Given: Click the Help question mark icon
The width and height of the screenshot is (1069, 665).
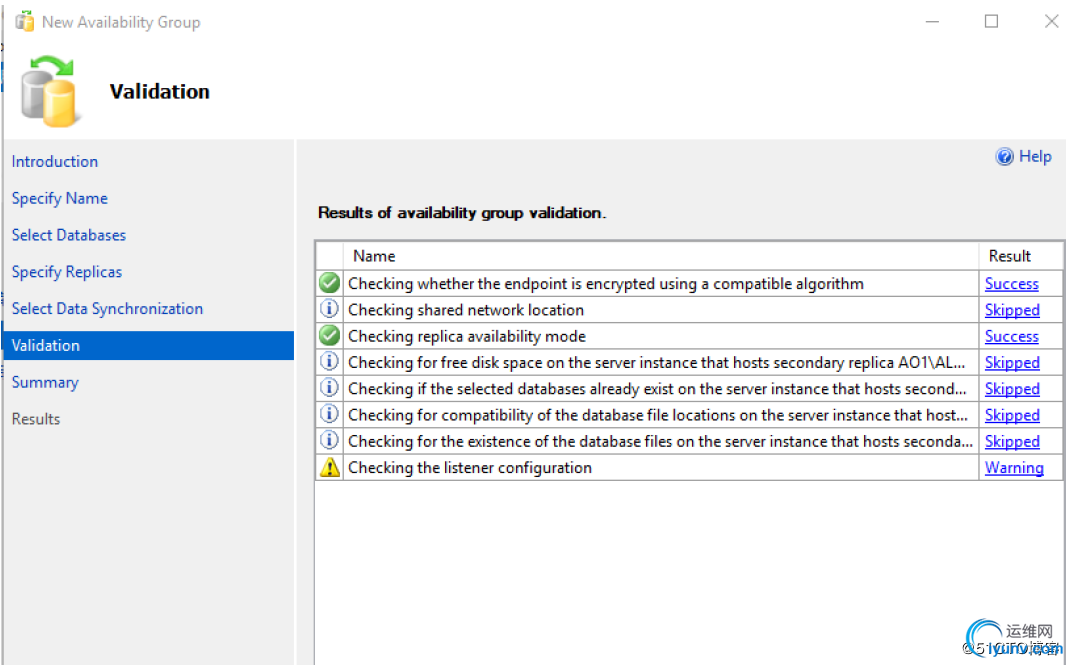Looking at the screenshot, I should point(1005,157).
